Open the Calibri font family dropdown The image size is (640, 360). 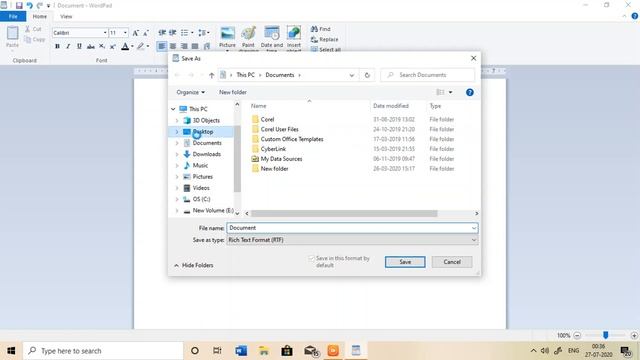pyautogui.click(x=105, y=33)
